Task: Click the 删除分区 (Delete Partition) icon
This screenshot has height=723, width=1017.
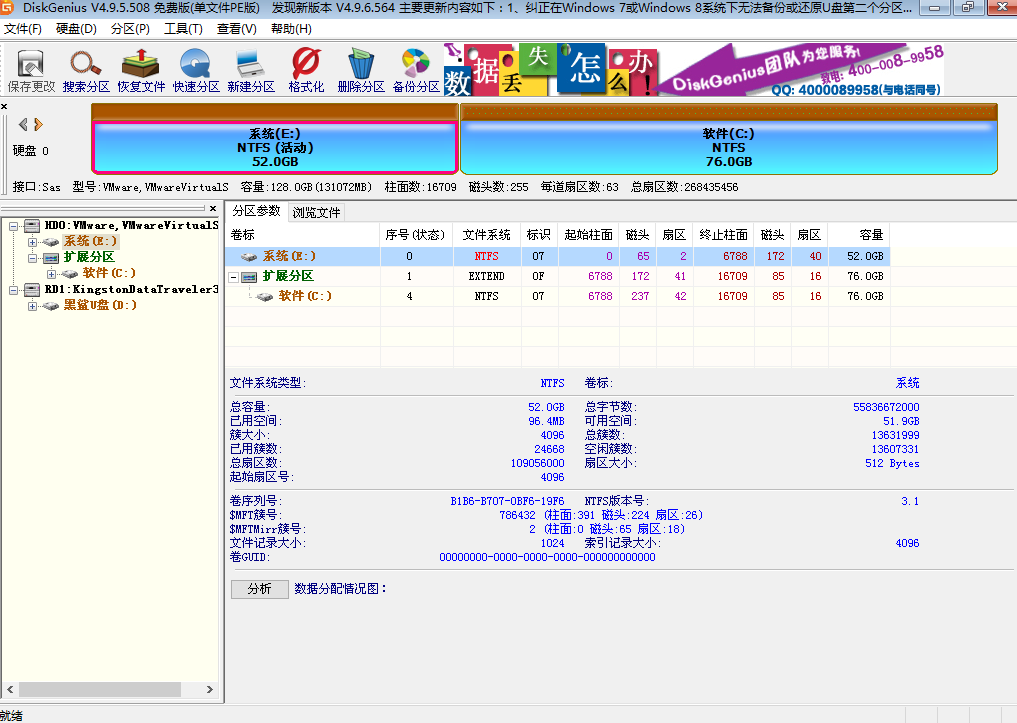Action: [x=360, y=70]
